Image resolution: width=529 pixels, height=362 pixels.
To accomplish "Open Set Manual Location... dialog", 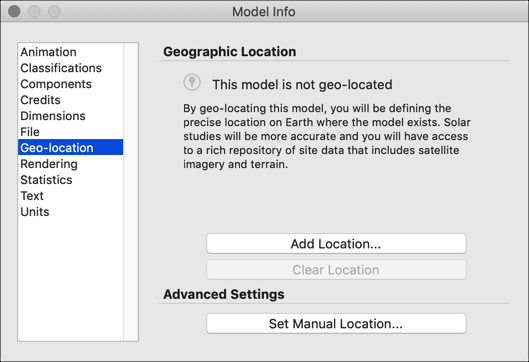I will click(x=336, y=324).
